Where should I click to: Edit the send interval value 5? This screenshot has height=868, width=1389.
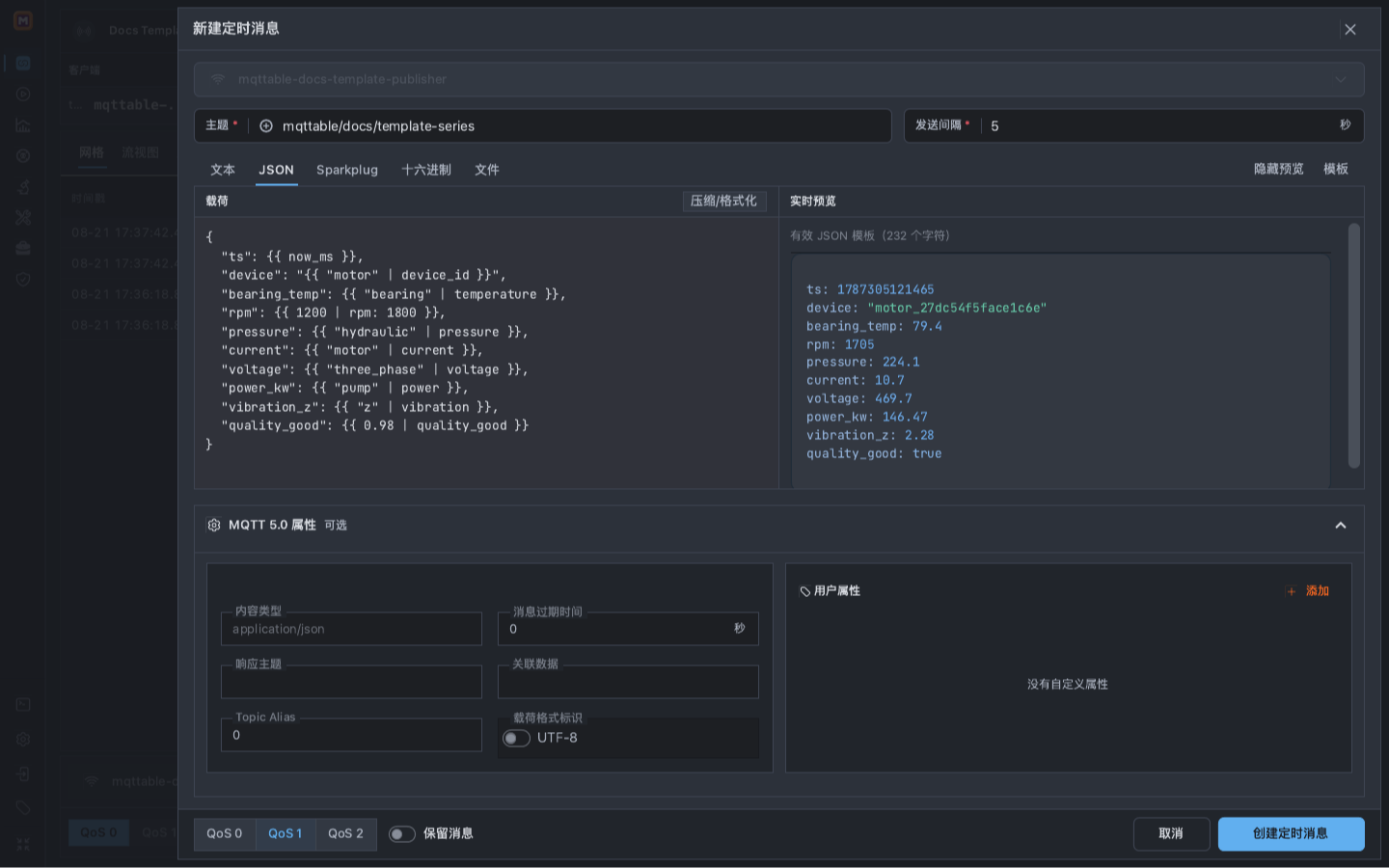tap(1157, 125)
